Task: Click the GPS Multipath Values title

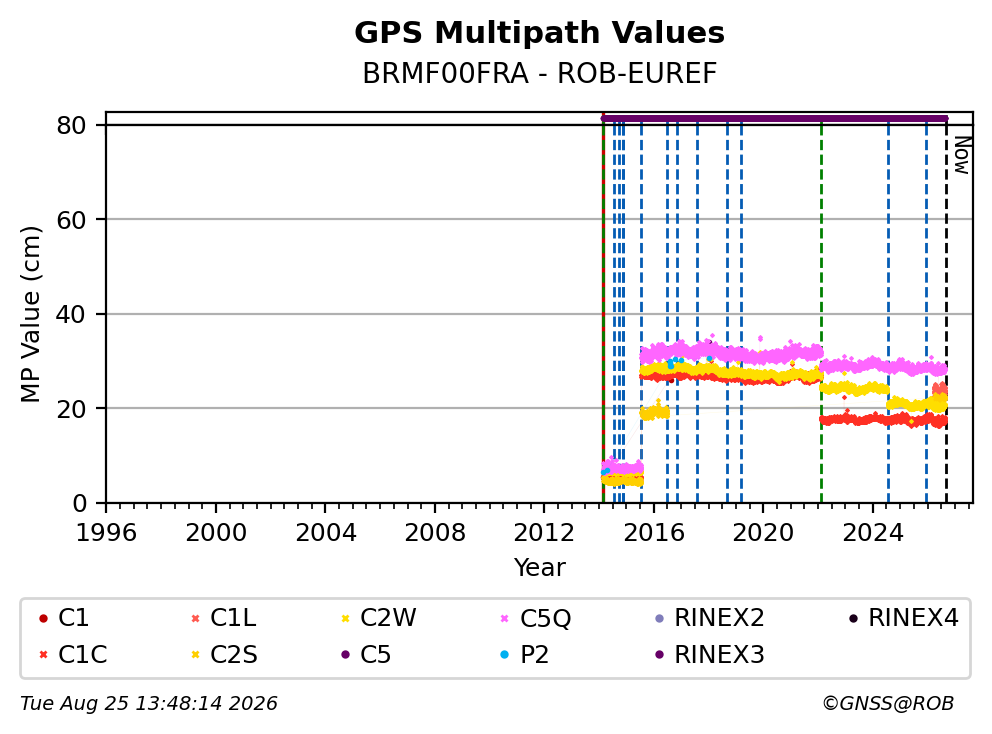Action: tap(539, 32)
